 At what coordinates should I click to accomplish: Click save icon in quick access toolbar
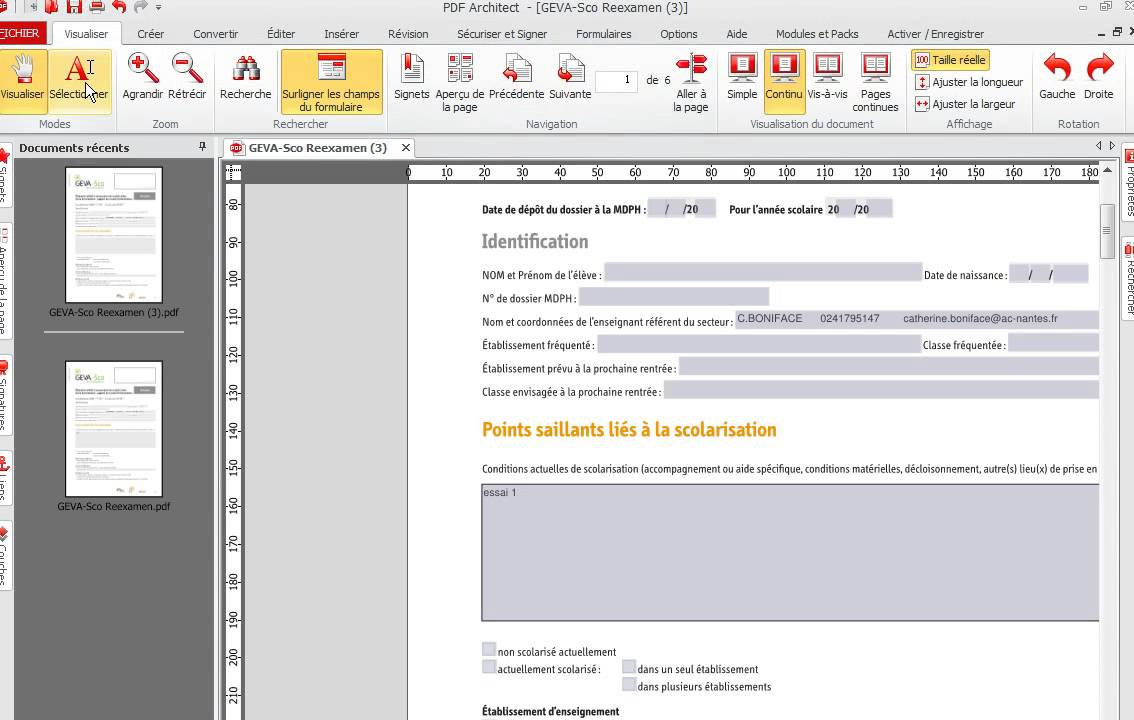click(74, 7)
